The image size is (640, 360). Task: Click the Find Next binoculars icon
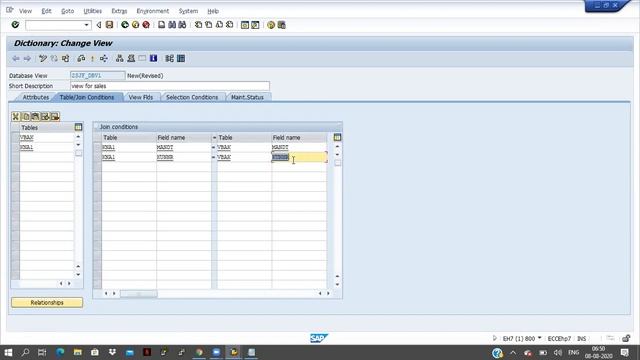click(182, 25)
